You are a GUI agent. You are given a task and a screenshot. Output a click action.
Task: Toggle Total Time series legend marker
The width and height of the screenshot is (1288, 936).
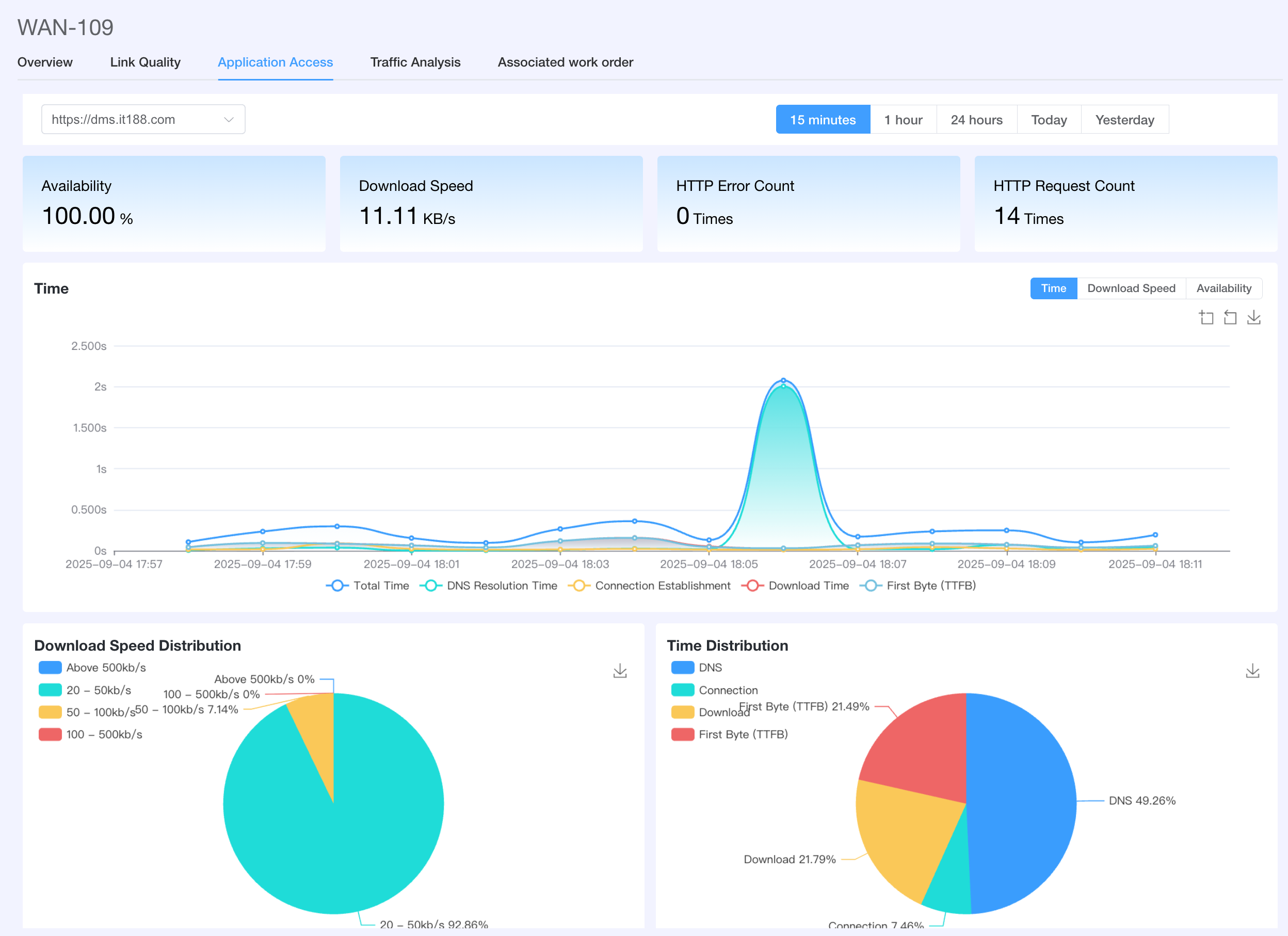tap(337, 586)
